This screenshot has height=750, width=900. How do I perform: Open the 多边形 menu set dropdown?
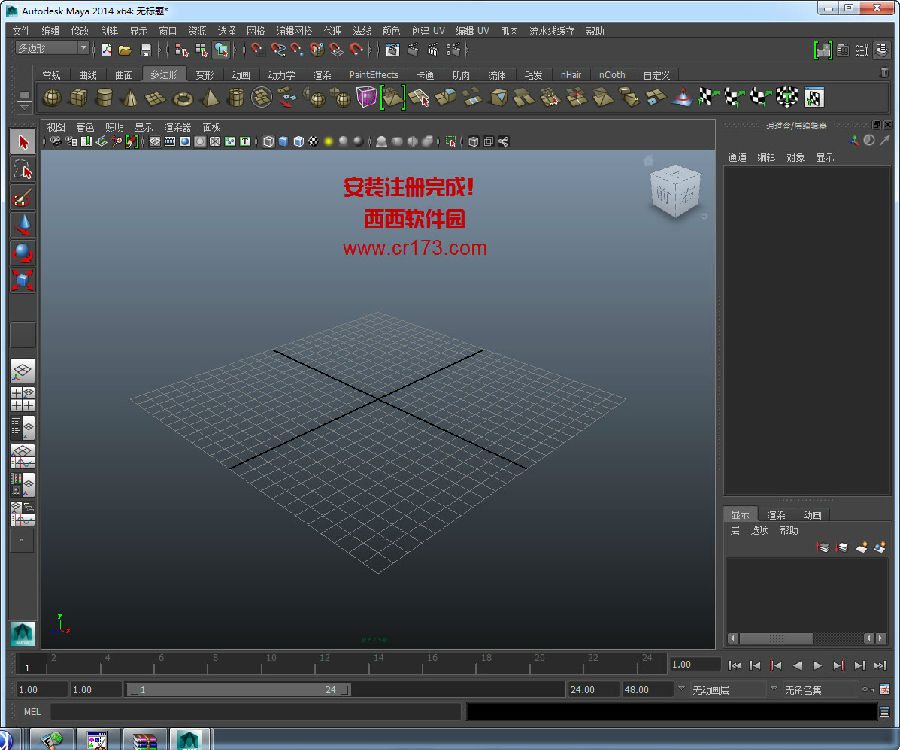click(52, 48)
